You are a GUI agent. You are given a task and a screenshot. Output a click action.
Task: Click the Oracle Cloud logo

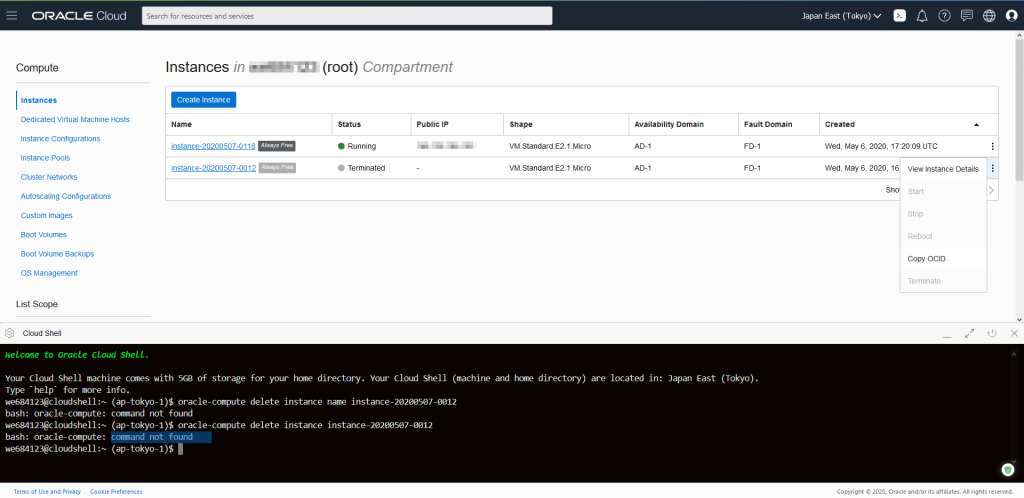tap(79, 16)
